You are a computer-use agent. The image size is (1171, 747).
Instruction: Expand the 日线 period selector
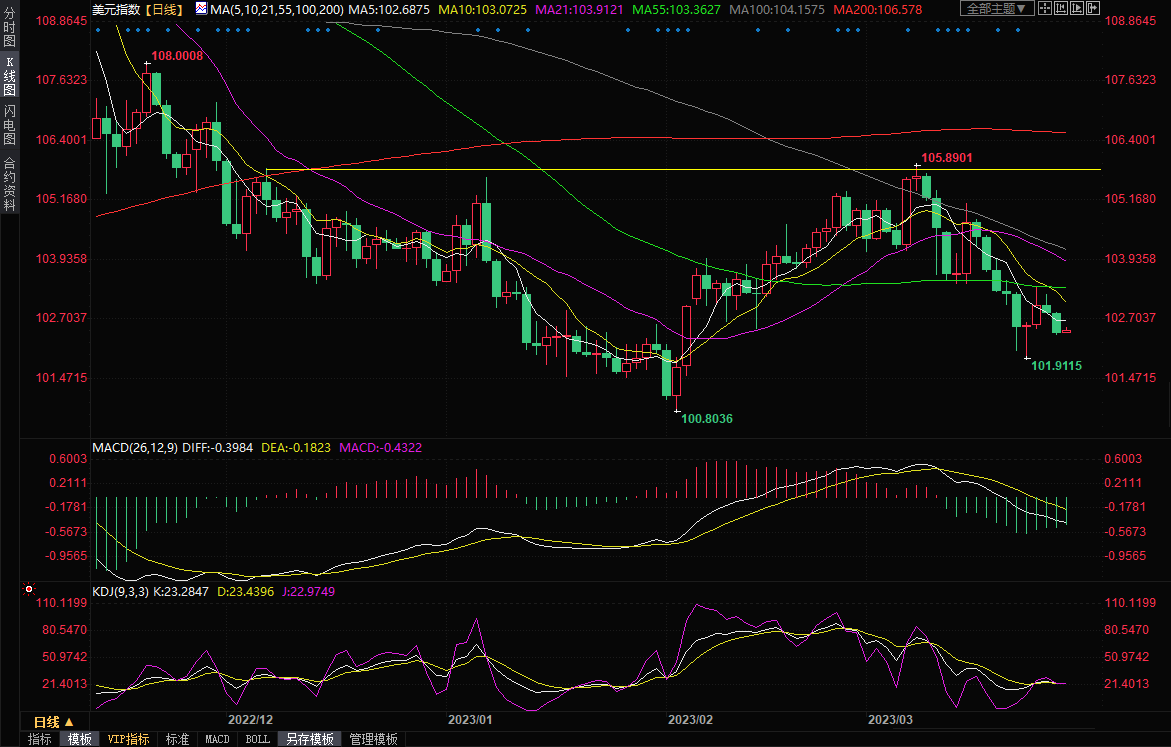53,721
